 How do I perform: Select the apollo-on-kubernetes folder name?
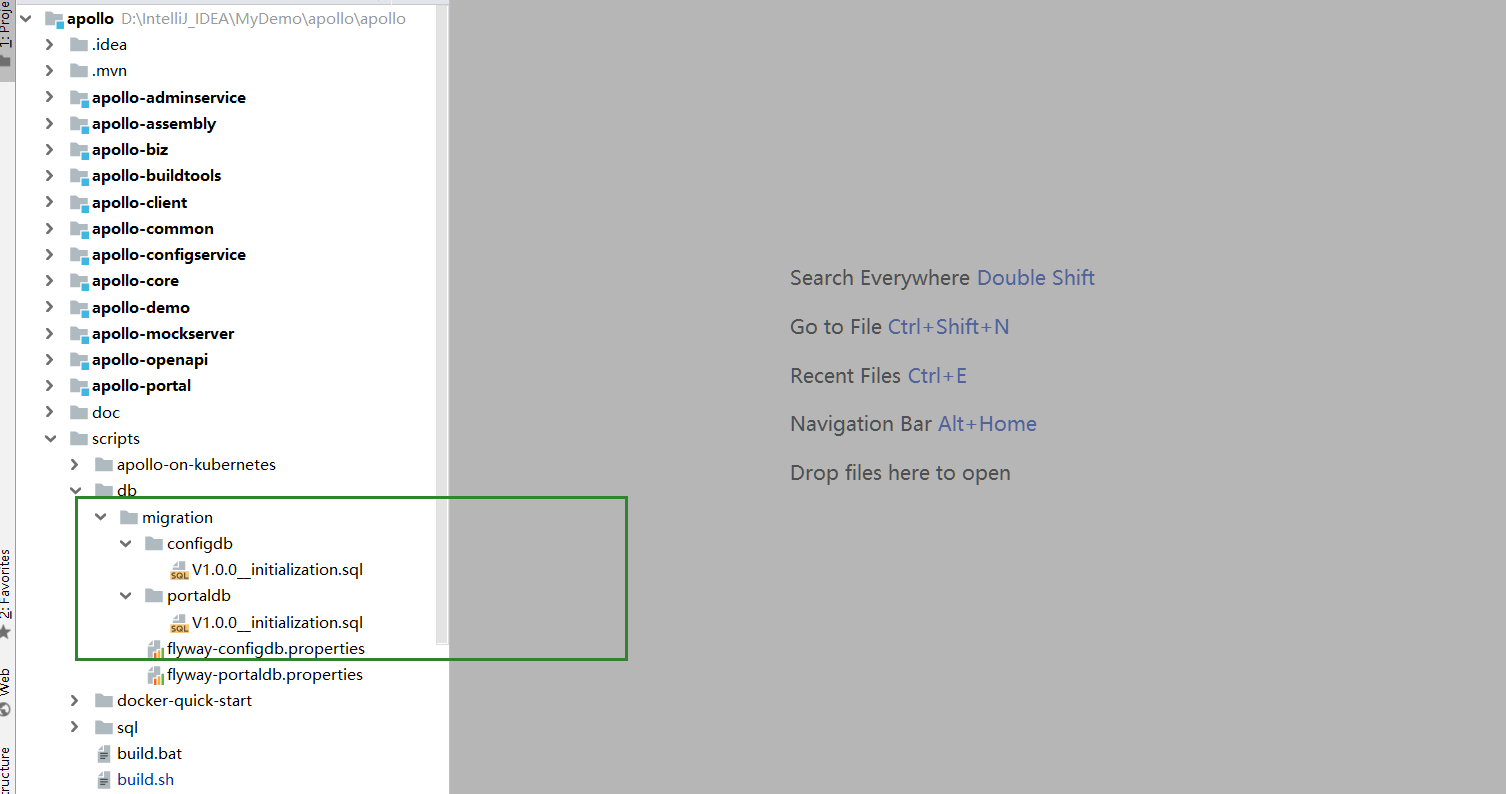pyautogui.click(x=196, y=465)
